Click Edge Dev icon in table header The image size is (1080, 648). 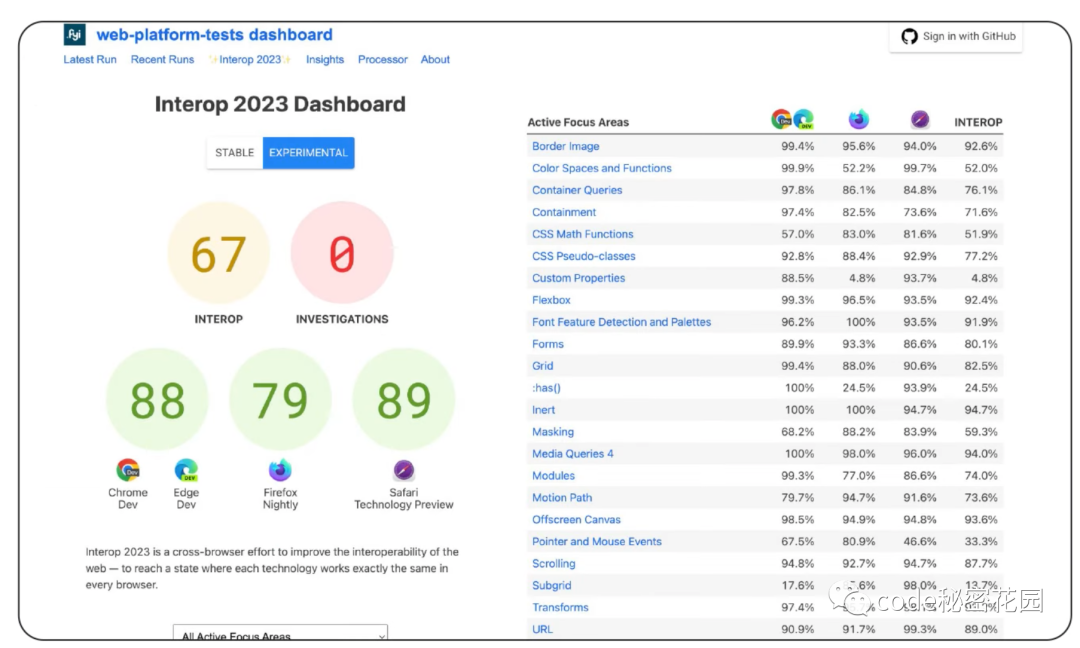[x=803, y=119]
